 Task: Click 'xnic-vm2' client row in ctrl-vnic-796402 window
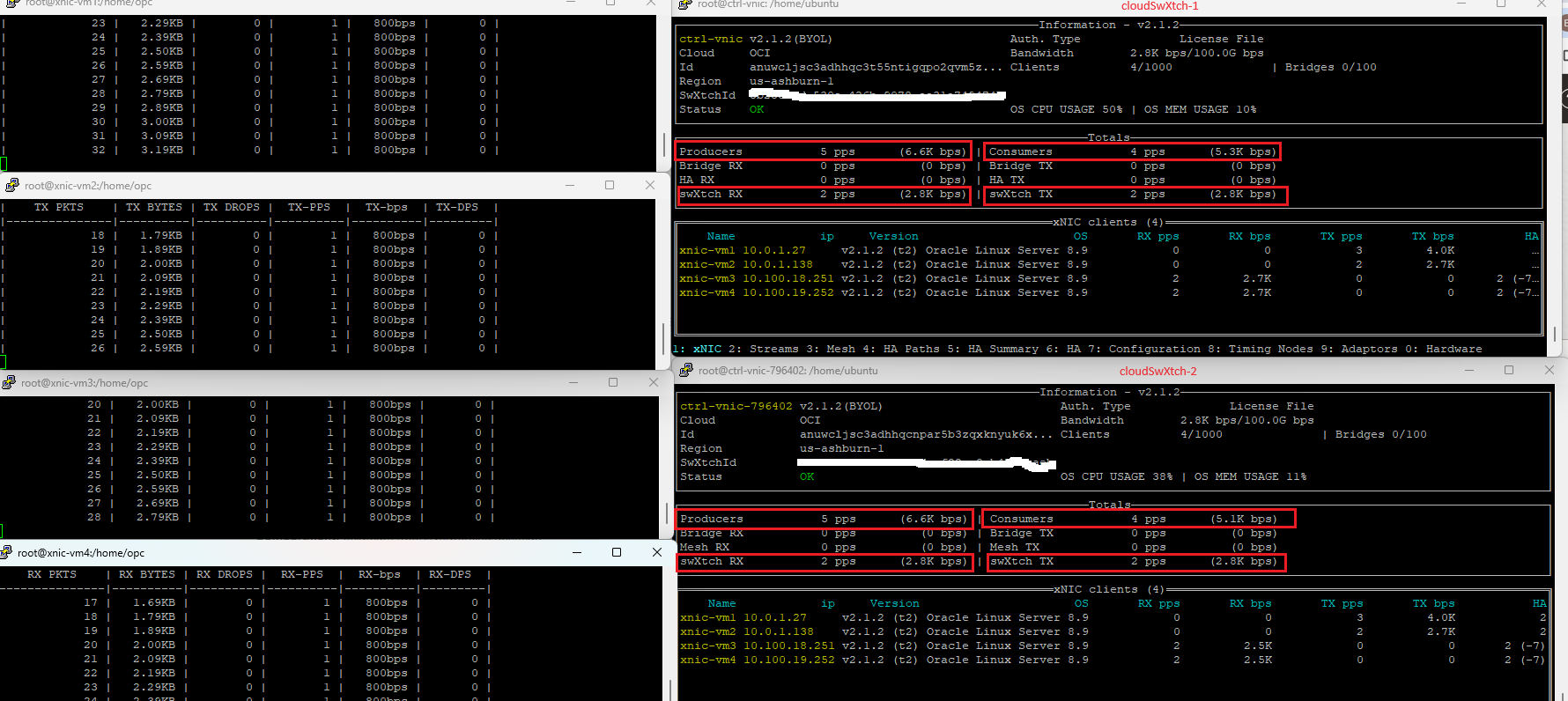point(1113,632)
